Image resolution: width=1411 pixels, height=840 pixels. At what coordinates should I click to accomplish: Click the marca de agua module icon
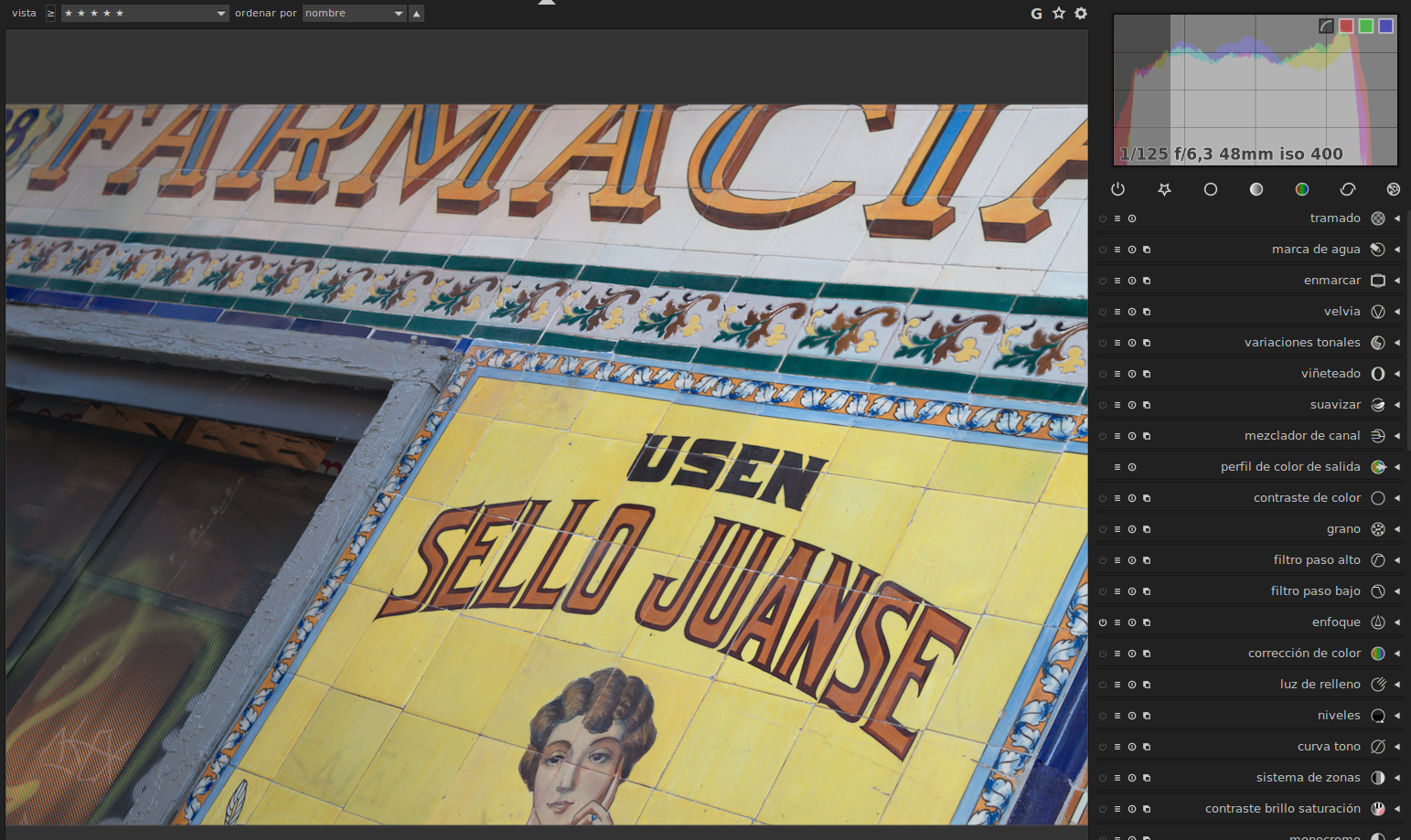1378,250
